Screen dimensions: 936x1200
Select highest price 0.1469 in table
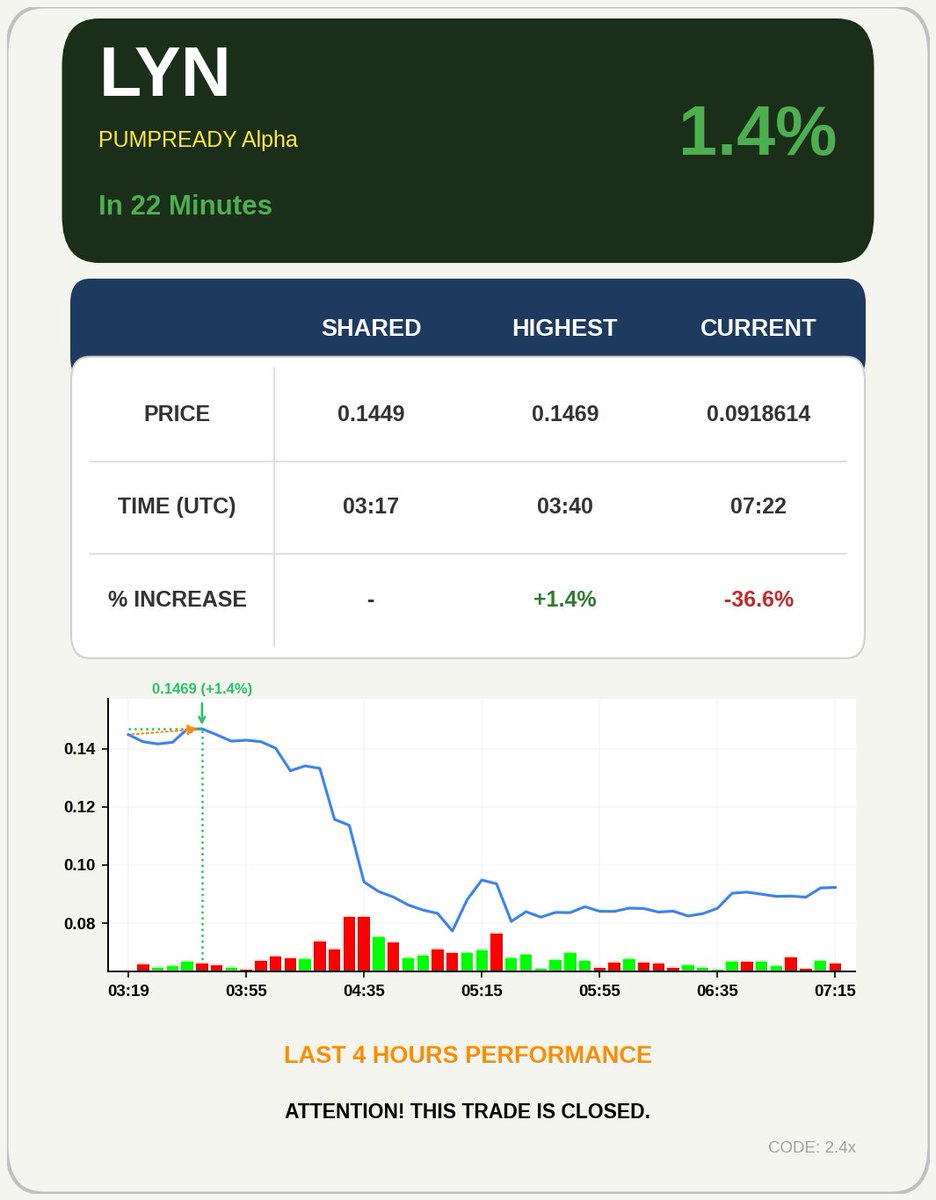click(565, 414)
